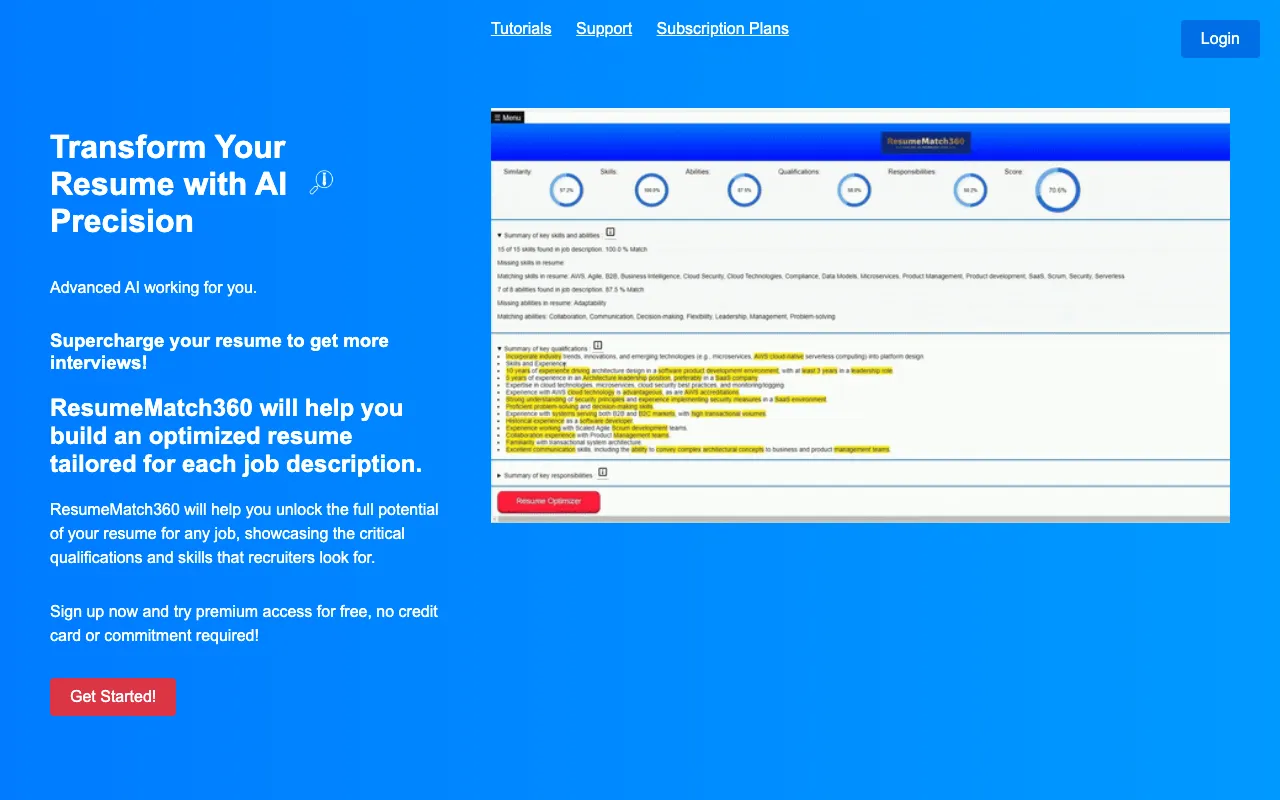Click text "Advanced AI working for you."

[x=153, y=288]
